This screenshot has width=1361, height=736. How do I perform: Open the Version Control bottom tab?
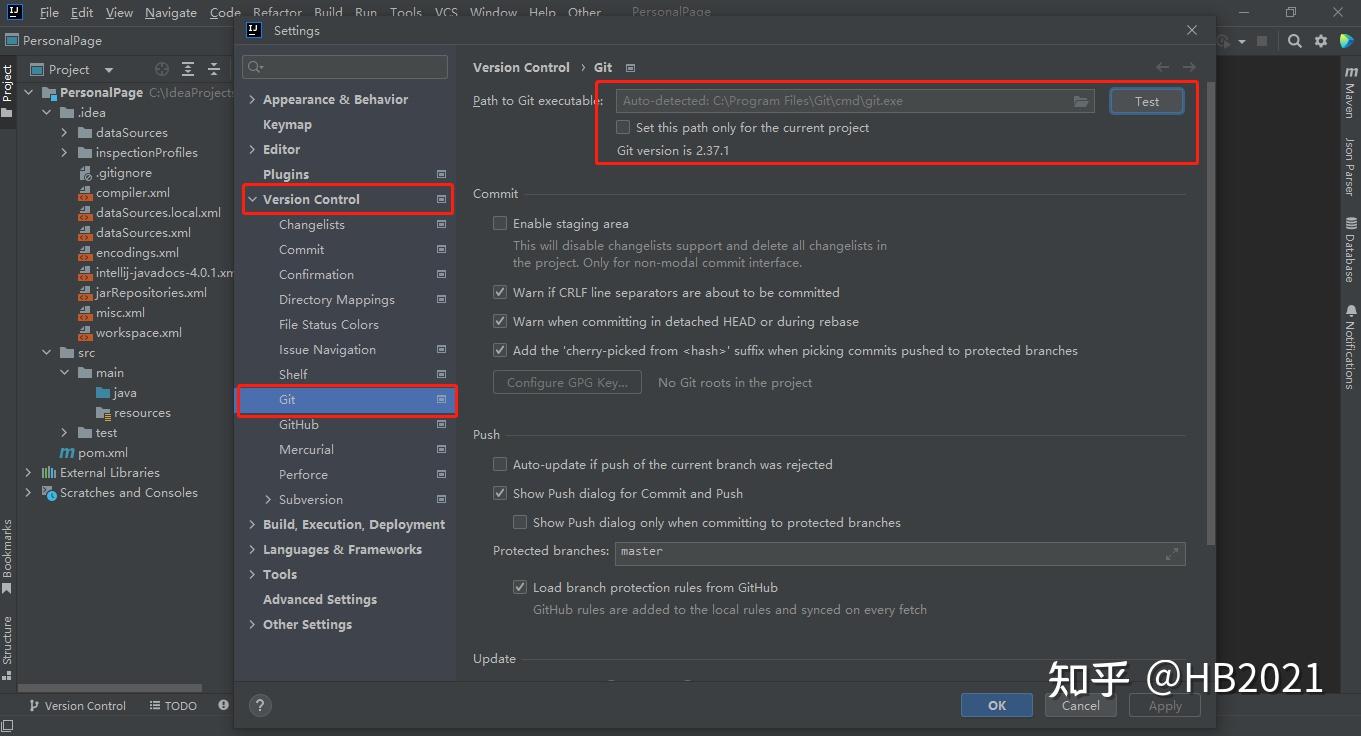point(77,705)
